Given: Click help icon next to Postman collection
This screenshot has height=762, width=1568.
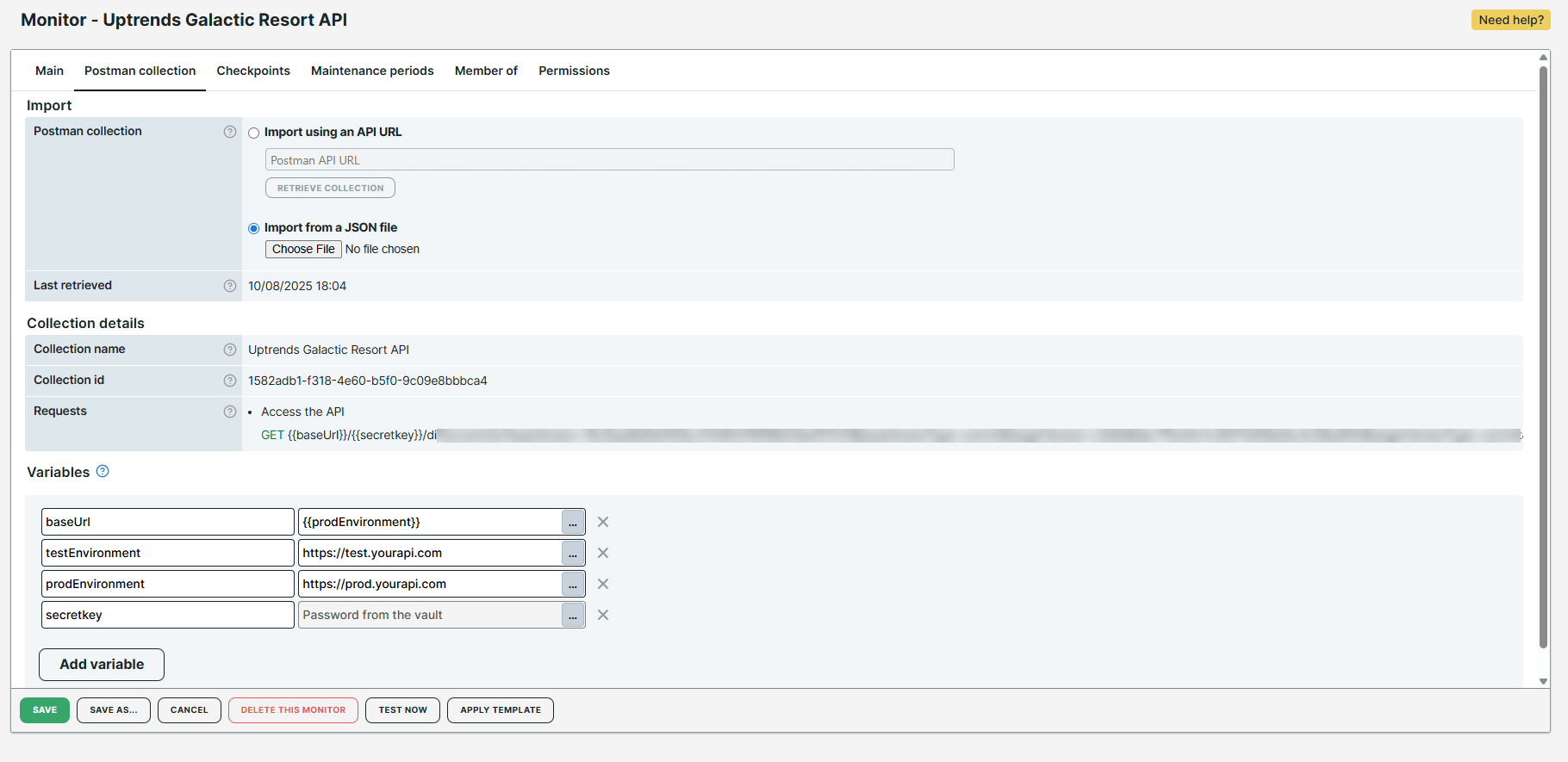Looking at the screenshot, I should (x=230, y=132).
